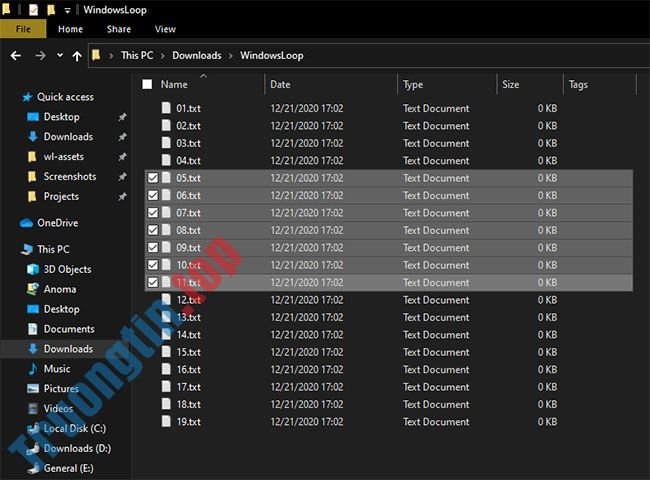
Task: Click the wl-assets folder icon
Action: [x=32, y=157]
